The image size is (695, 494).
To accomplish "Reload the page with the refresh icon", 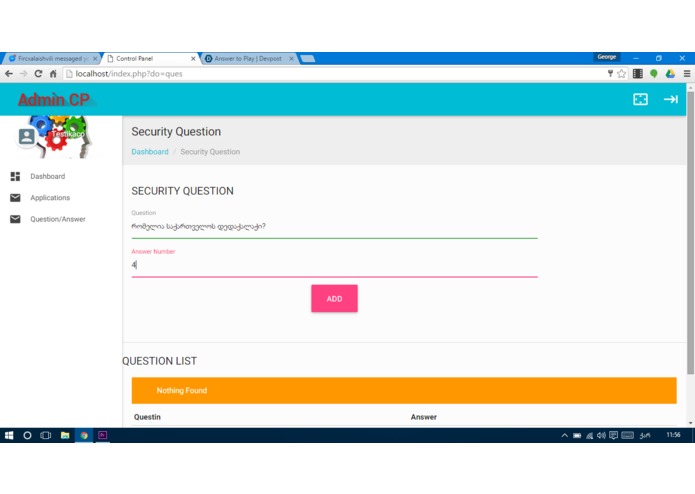I will click(38, 74).
